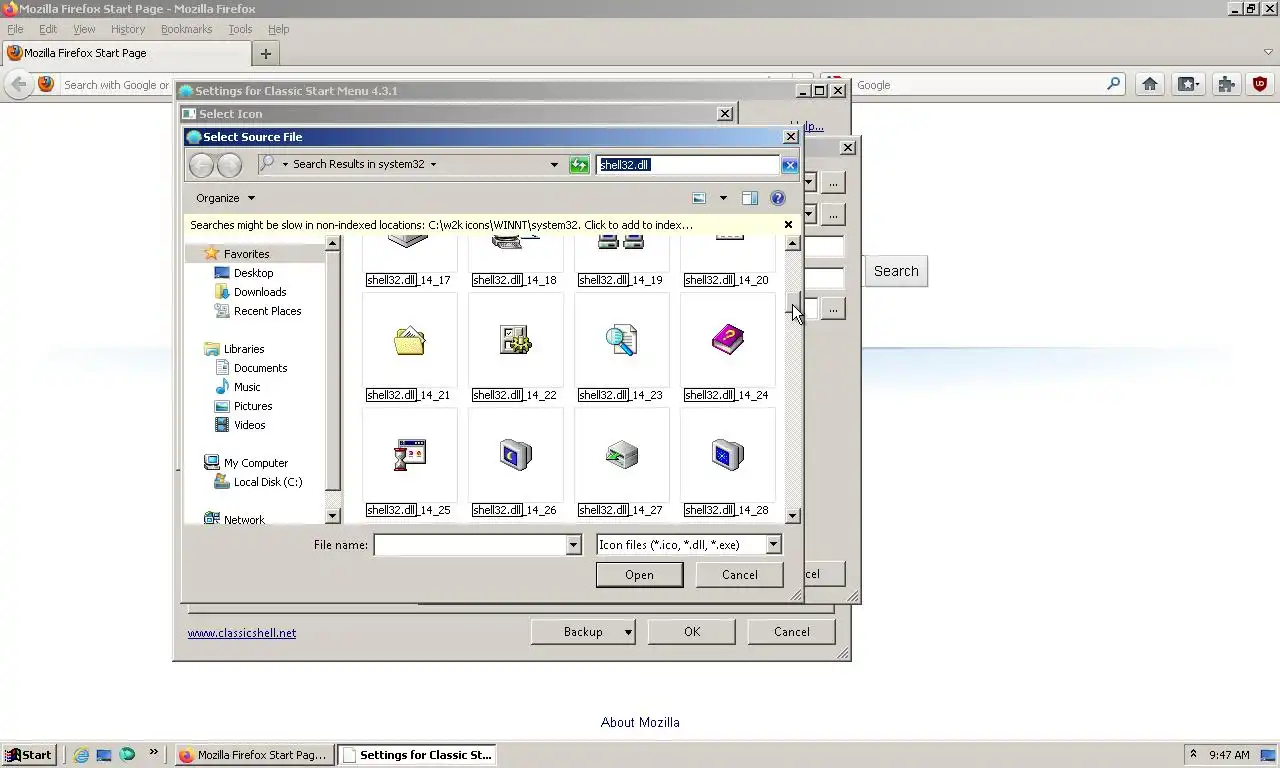Click the Firefox Home toolbar icon
The width and height of the screenshot is (1280, 768).
pyautogui.click(x=1150, y=85)
